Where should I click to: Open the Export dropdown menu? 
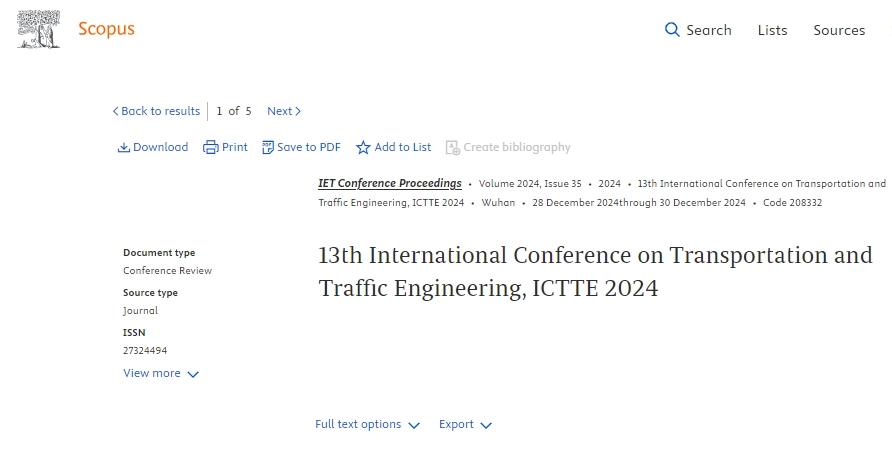tap(465, 425)
